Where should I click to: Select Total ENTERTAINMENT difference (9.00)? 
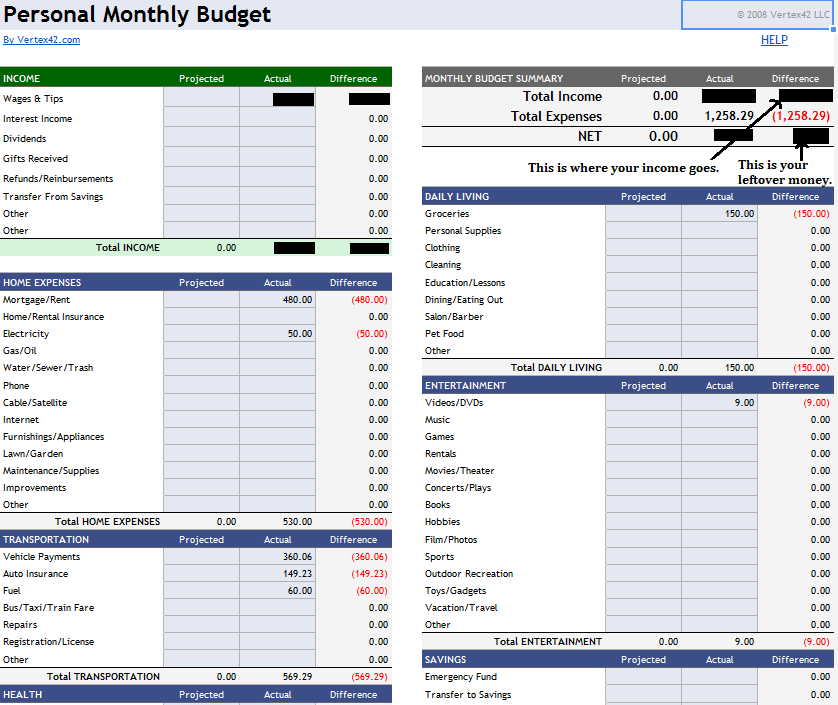[816, 642]
